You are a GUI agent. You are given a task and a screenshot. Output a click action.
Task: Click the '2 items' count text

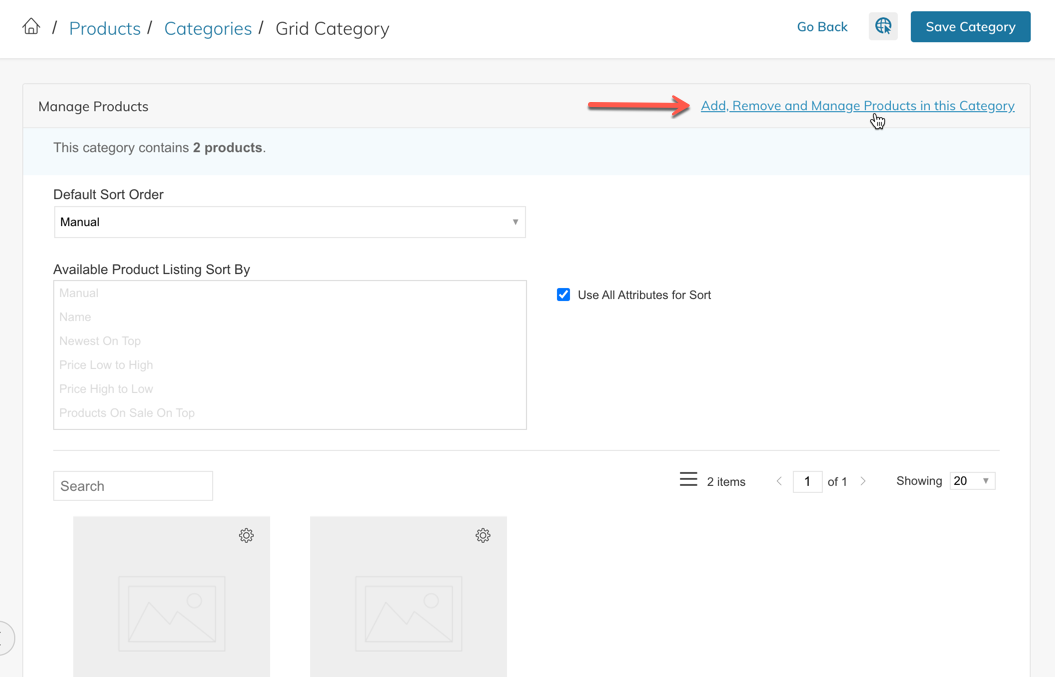pos(726,482)
